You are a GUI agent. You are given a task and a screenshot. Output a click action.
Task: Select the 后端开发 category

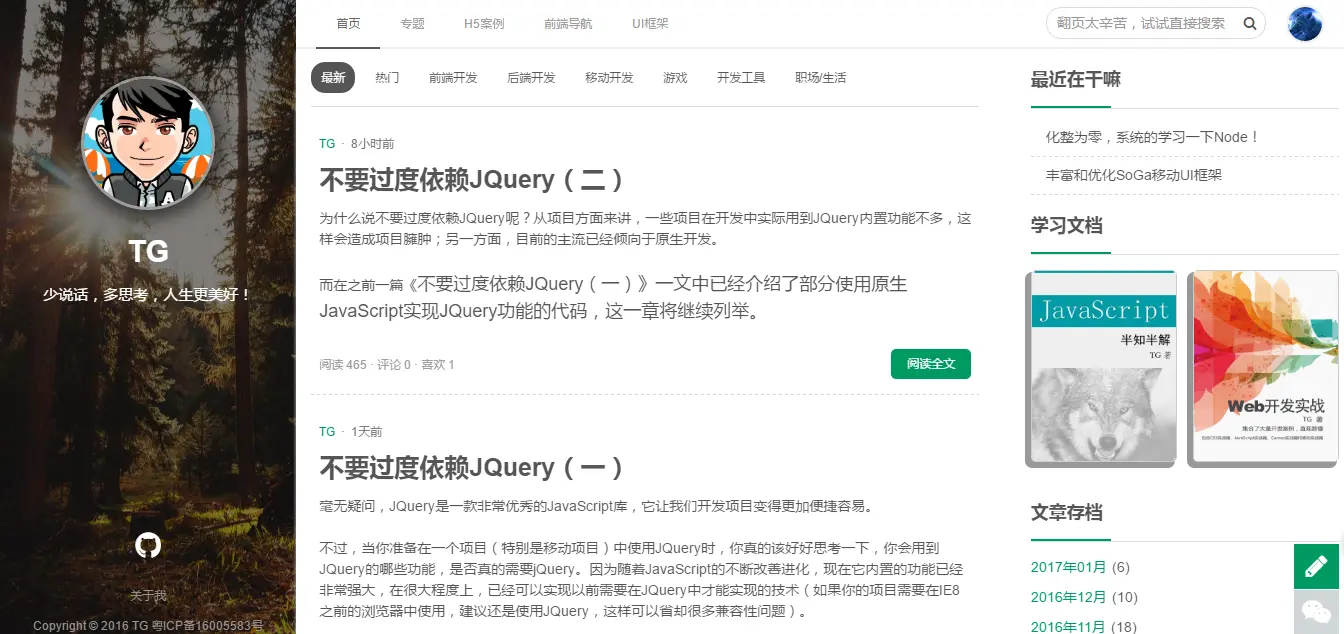(x=531, y=77)
